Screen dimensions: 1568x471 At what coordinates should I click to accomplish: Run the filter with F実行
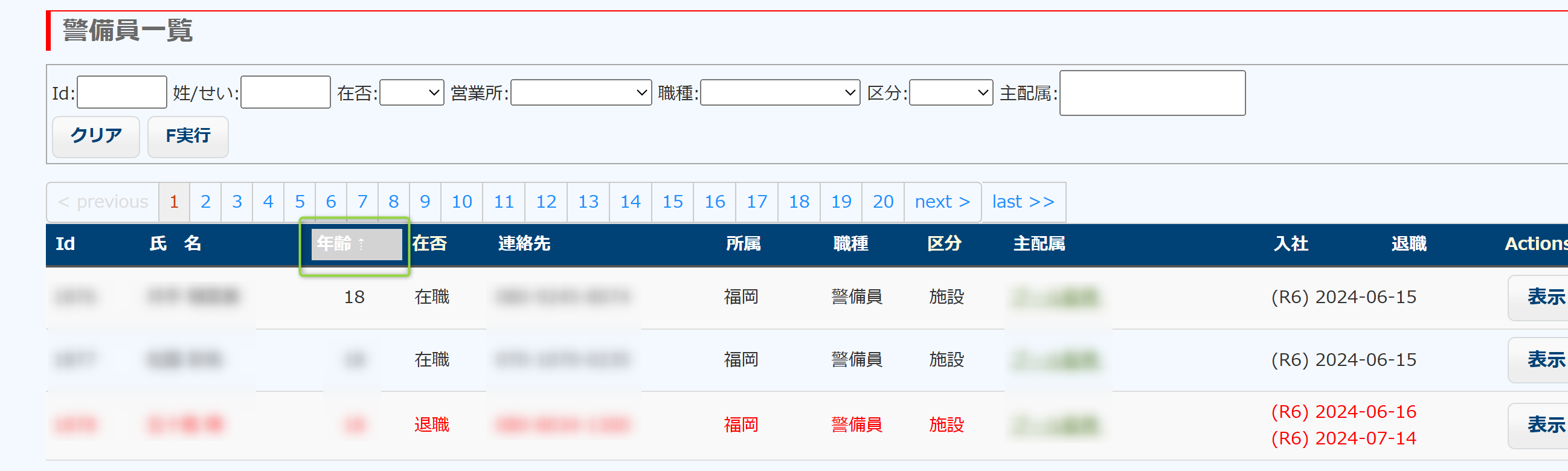(187, 136)
